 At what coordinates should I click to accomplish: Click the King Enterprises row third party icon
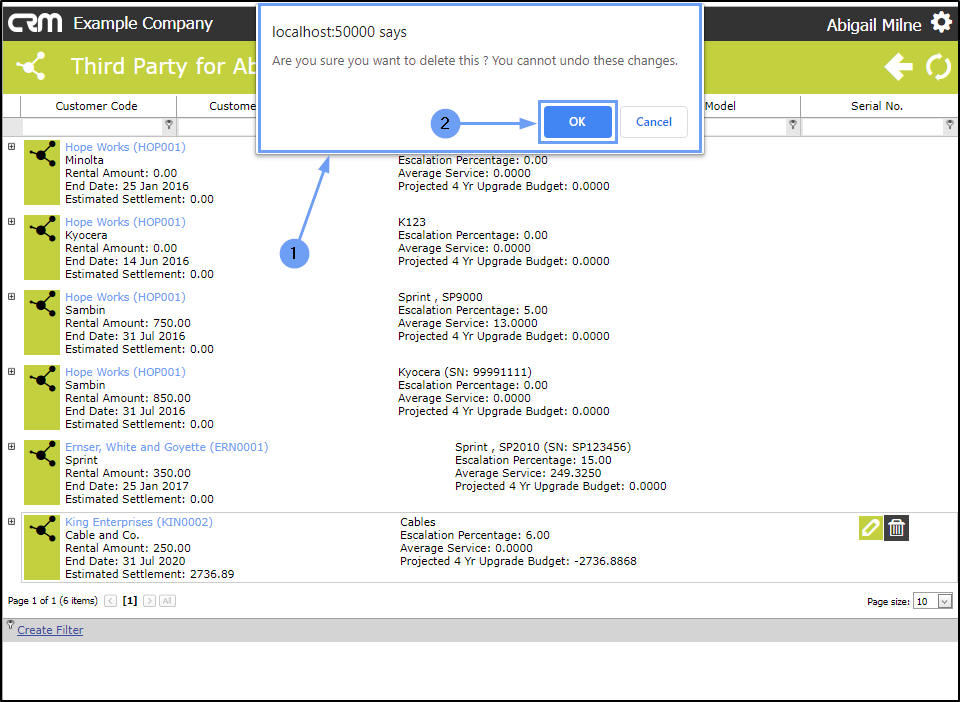click(x=42, y=547)
